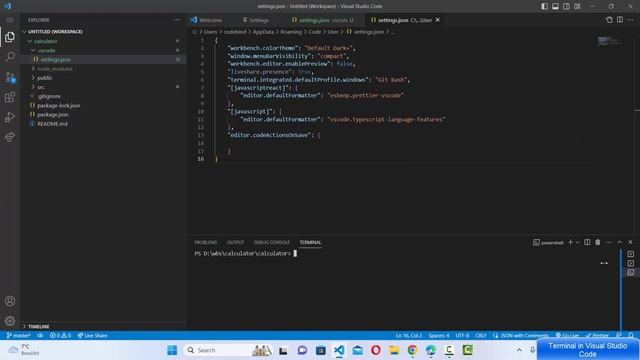Select the OUTPUT panel tab
Image resolution: width=640 pixels, height=360 pixels.
235,242
